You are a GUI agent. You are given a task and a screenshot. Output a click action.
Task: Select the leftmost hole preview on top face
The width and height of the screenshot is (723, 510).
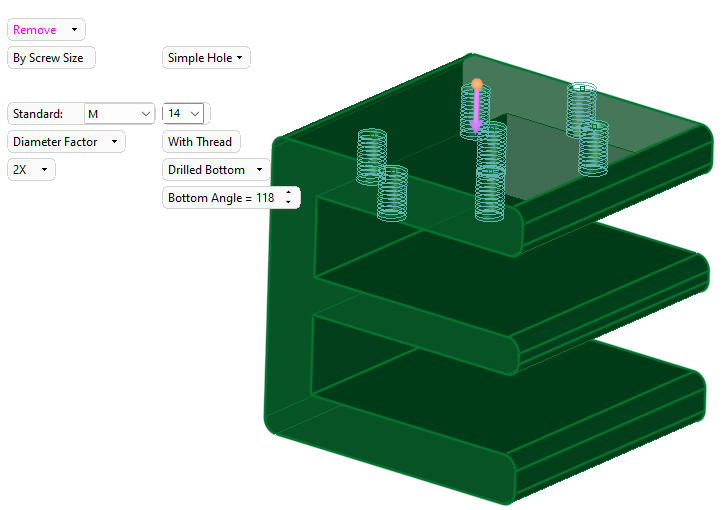371,157
